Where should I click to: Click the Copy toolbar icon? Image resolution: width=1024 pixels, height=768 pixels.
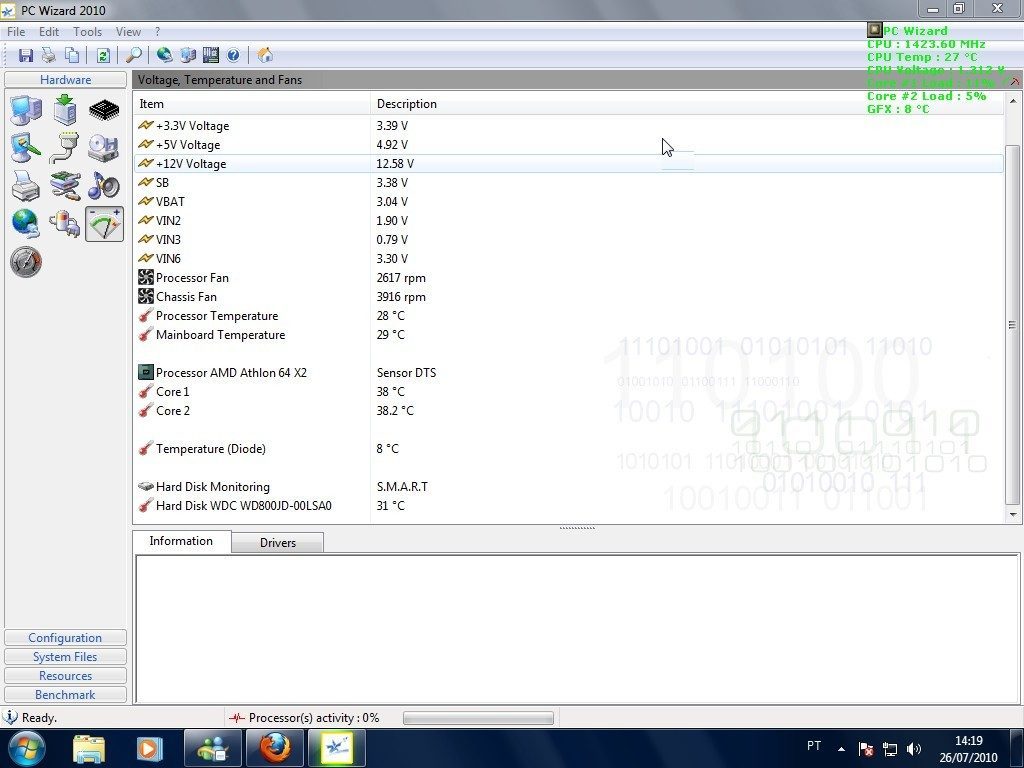(x=72, y=56)
